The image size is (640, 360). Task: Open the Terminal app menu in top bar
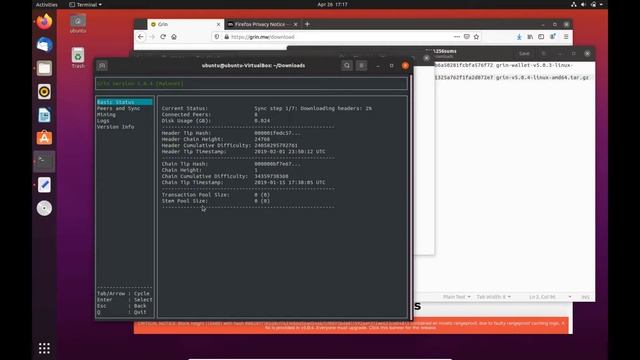(x=85, y=4)
